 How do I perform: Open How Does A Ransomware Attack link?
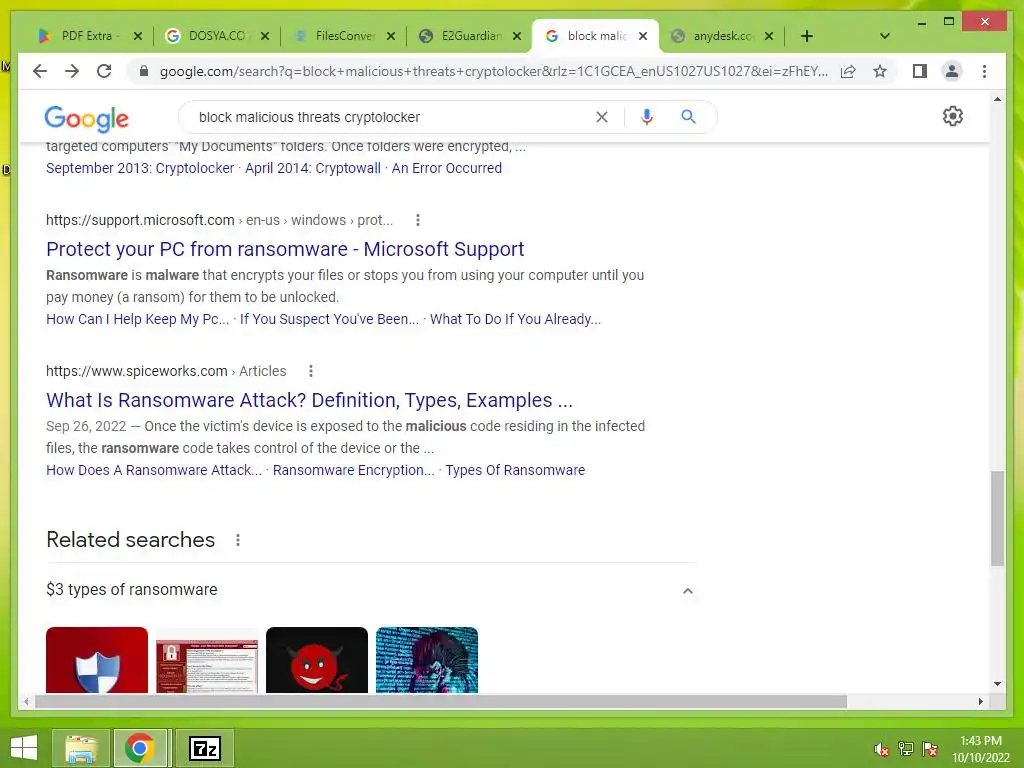(x=153, y=470)
